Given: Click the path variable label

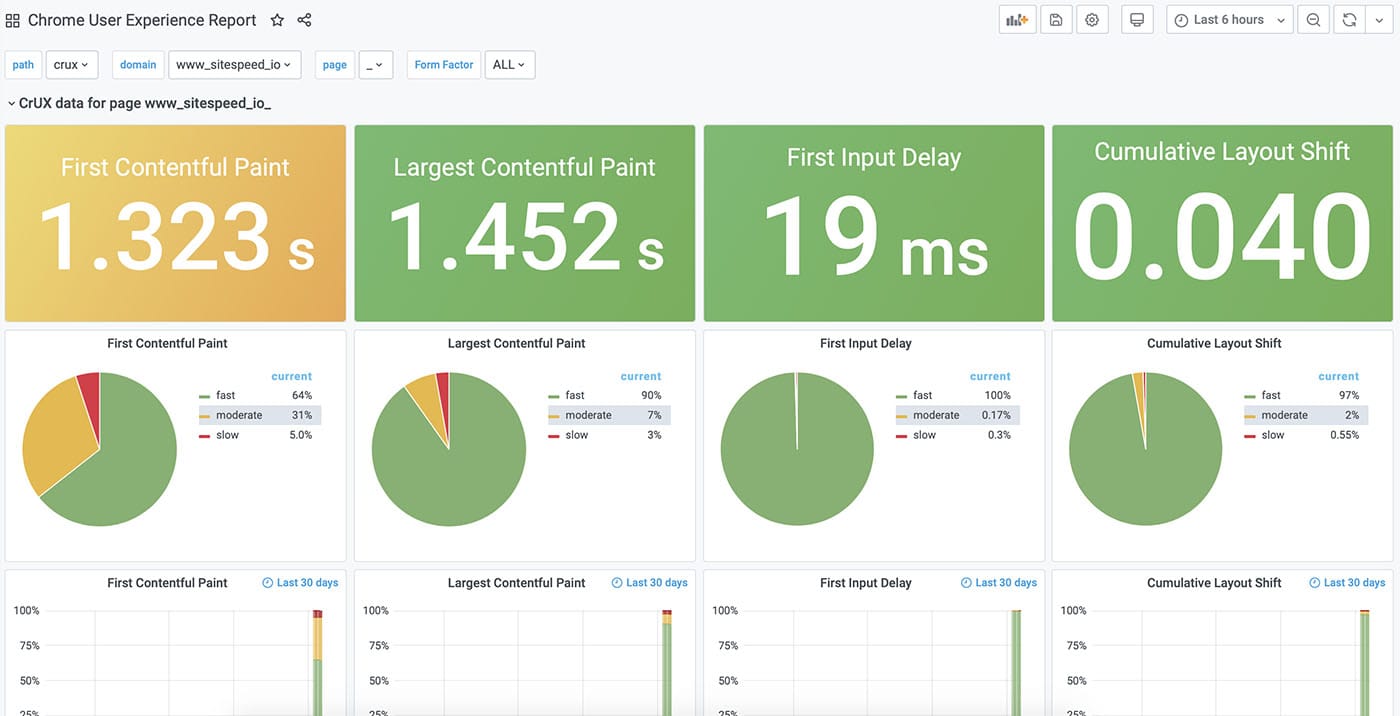Looking at the screenshot, I should (x=23, y=65).
